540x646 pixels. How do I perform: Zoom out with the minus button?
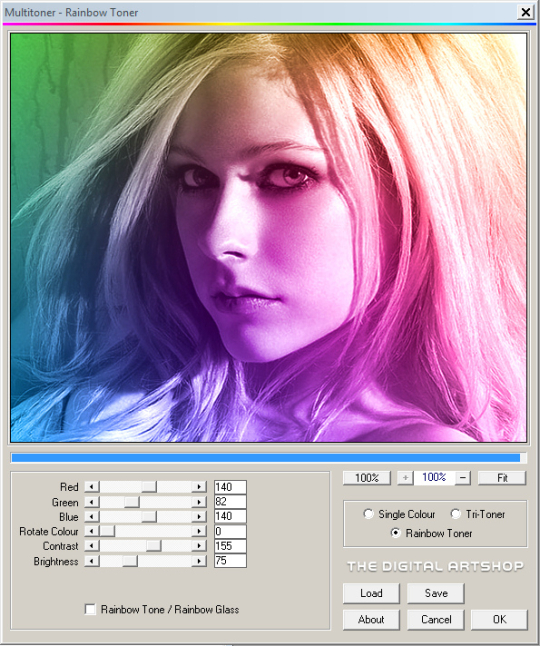[463, 478]
